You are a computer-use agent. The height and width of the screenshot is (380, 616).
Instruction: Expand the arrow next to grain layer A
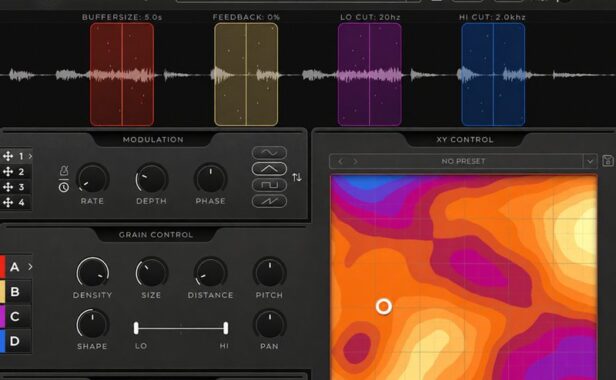click(x=30, y=267)
